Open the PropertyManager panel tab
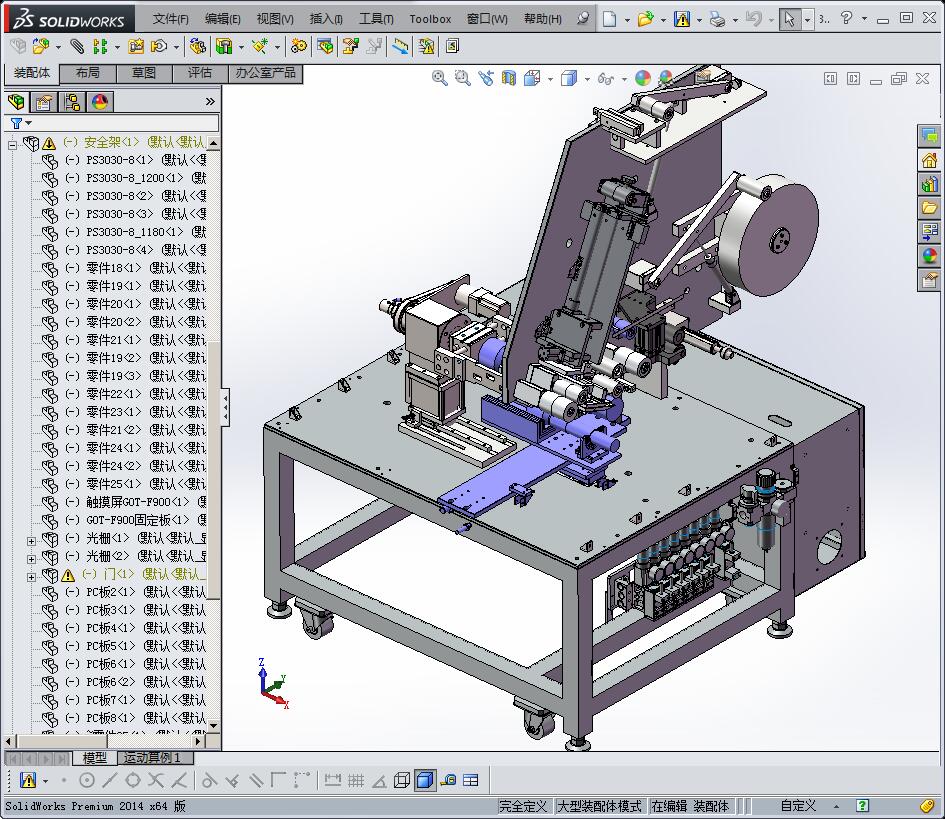Screen dimensions: 945x819 click(44, 102)
